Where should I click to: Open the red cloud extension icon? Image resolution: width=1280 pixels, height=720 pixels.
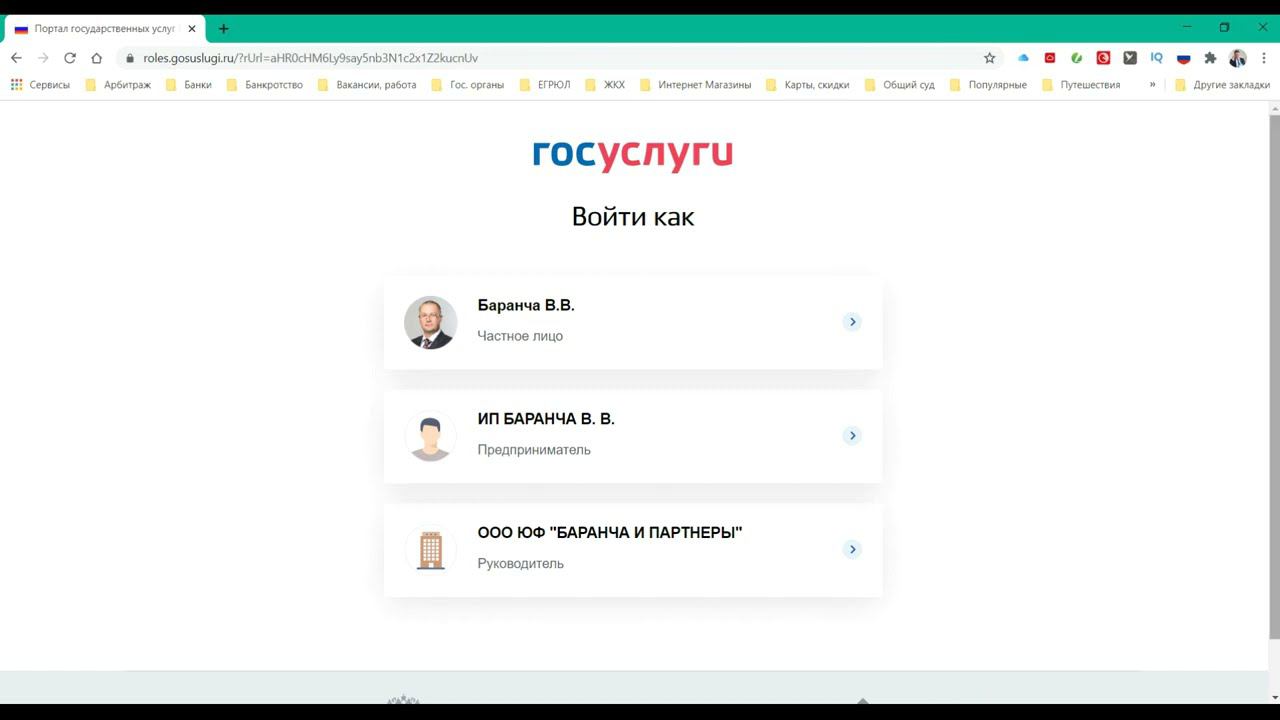(1050, 58)
